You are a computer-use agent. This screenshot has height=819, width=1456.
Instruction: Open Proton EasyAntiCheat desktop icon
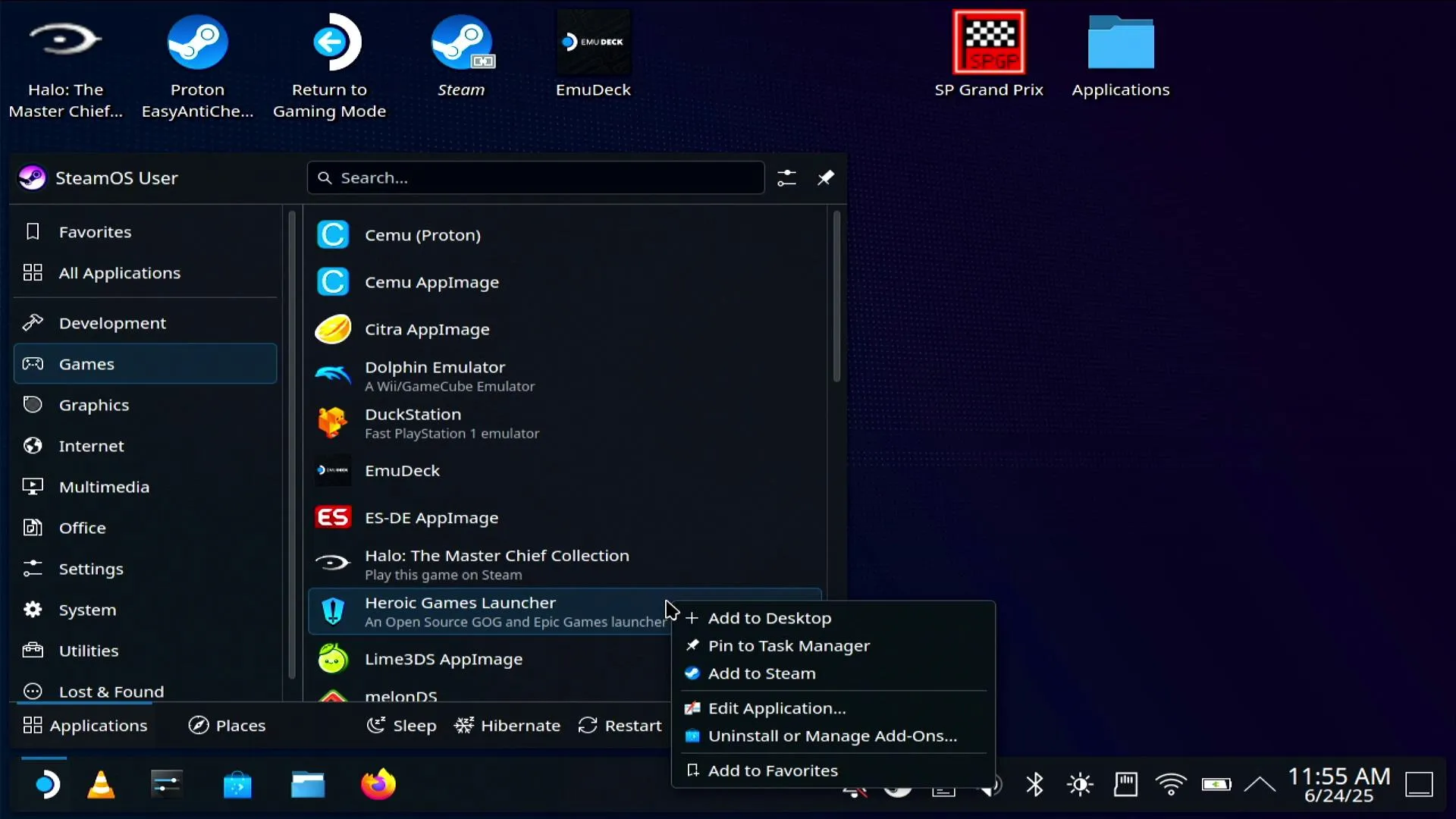coord(197,66)
